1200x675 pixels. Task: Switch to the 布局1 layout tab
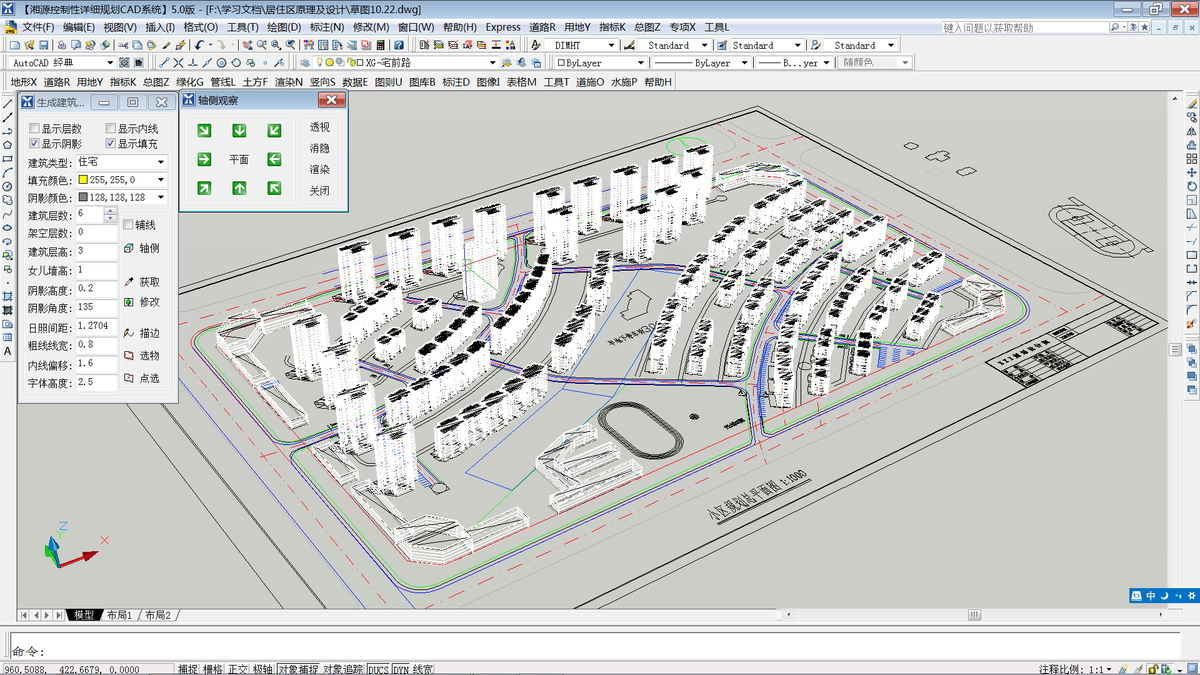tap(120, 615)
